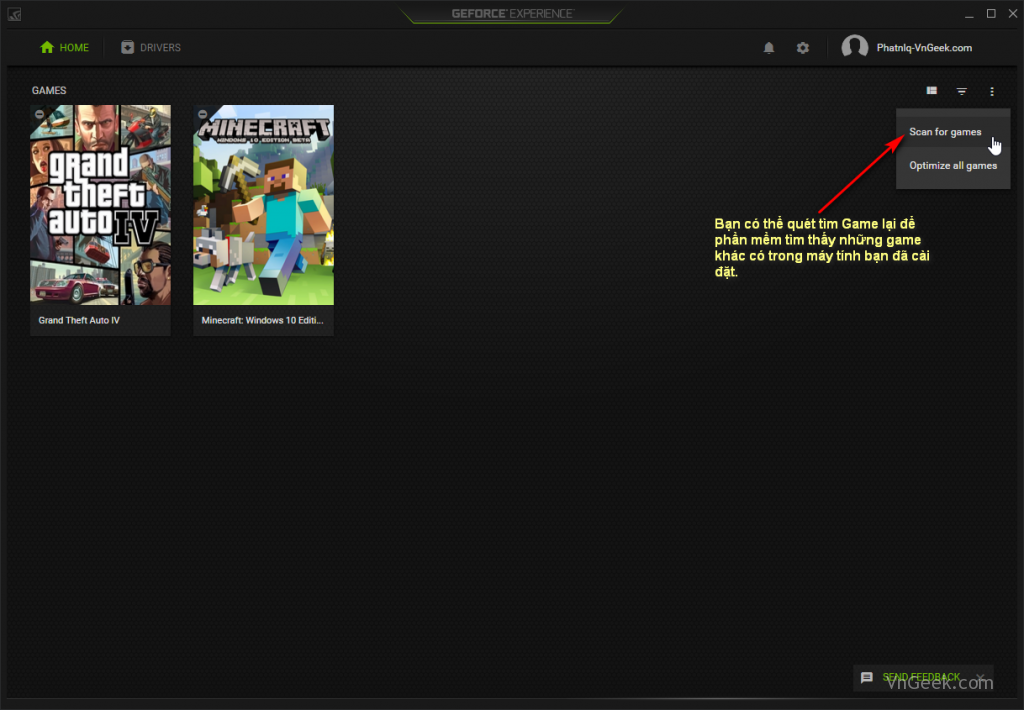Minimize the GeForce Experience window
This screenshot has height=710, width=1024.
coord(969,14)
